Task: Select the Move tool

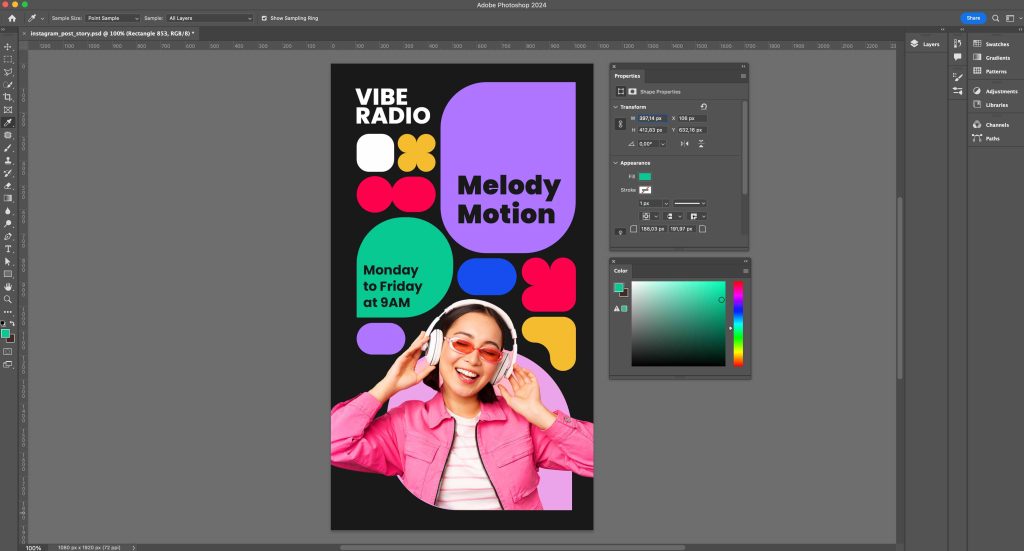Action: pyautogui.click(x=8, y=47)
